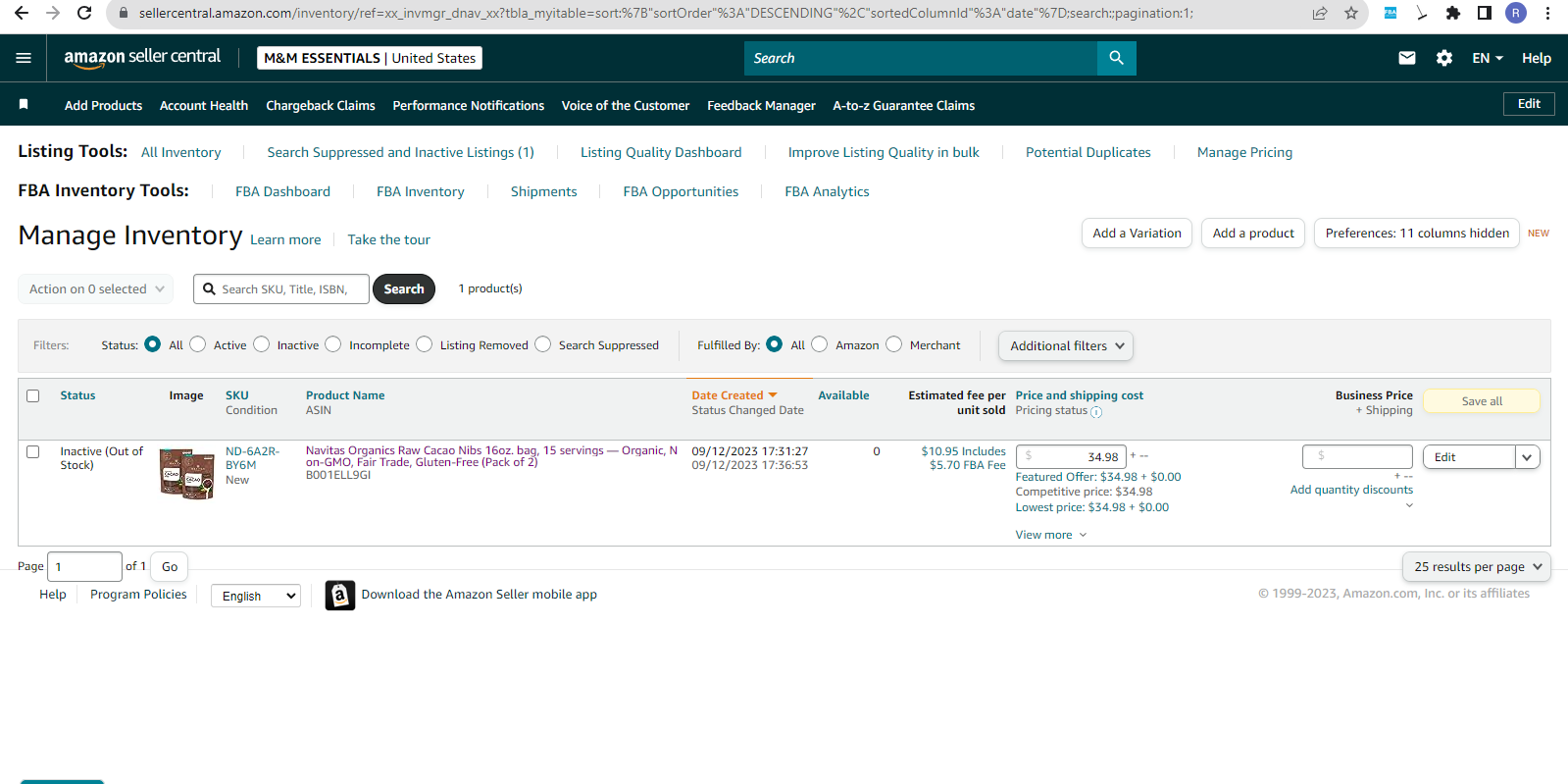Viewport: 1568px width, 784px height.
Task: Open the M&M ESSENTIALS United States account switcher
Action: tap(370, 58)
